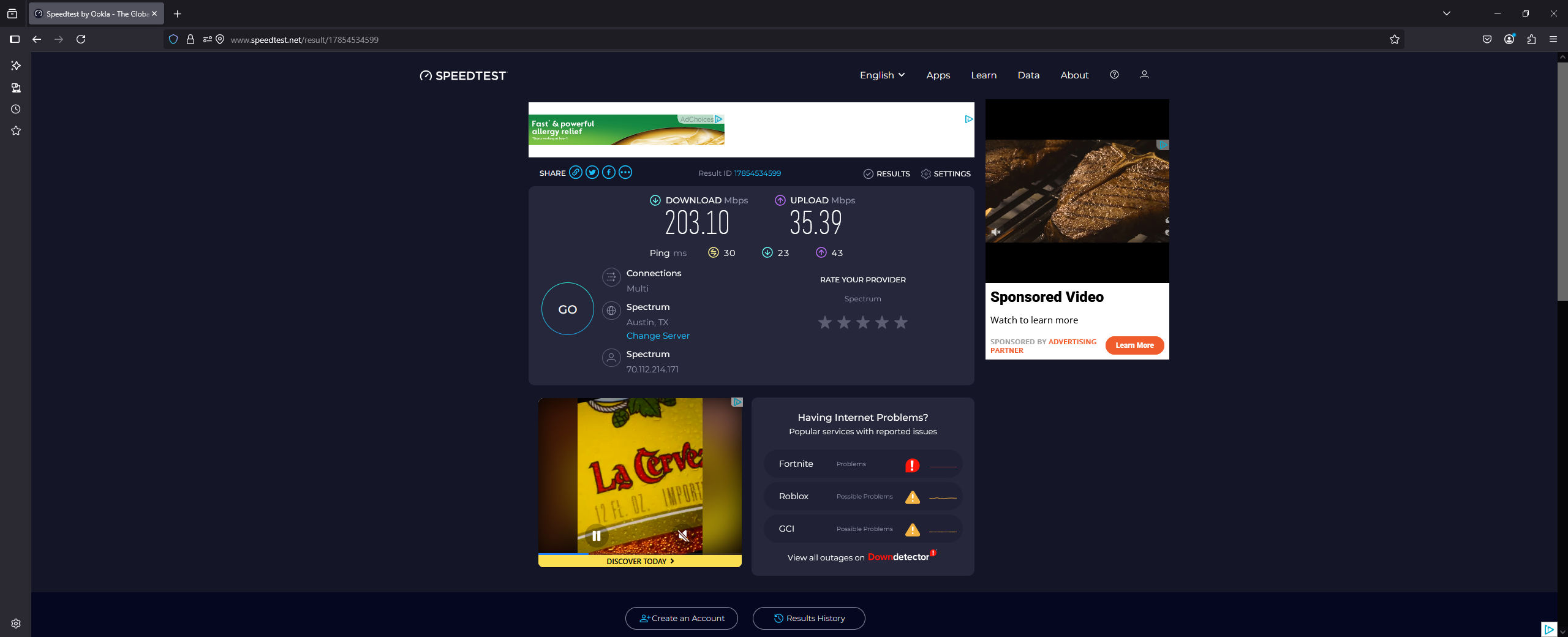Open the browser application menu

pyautogui.click(x=1553, y=39)
